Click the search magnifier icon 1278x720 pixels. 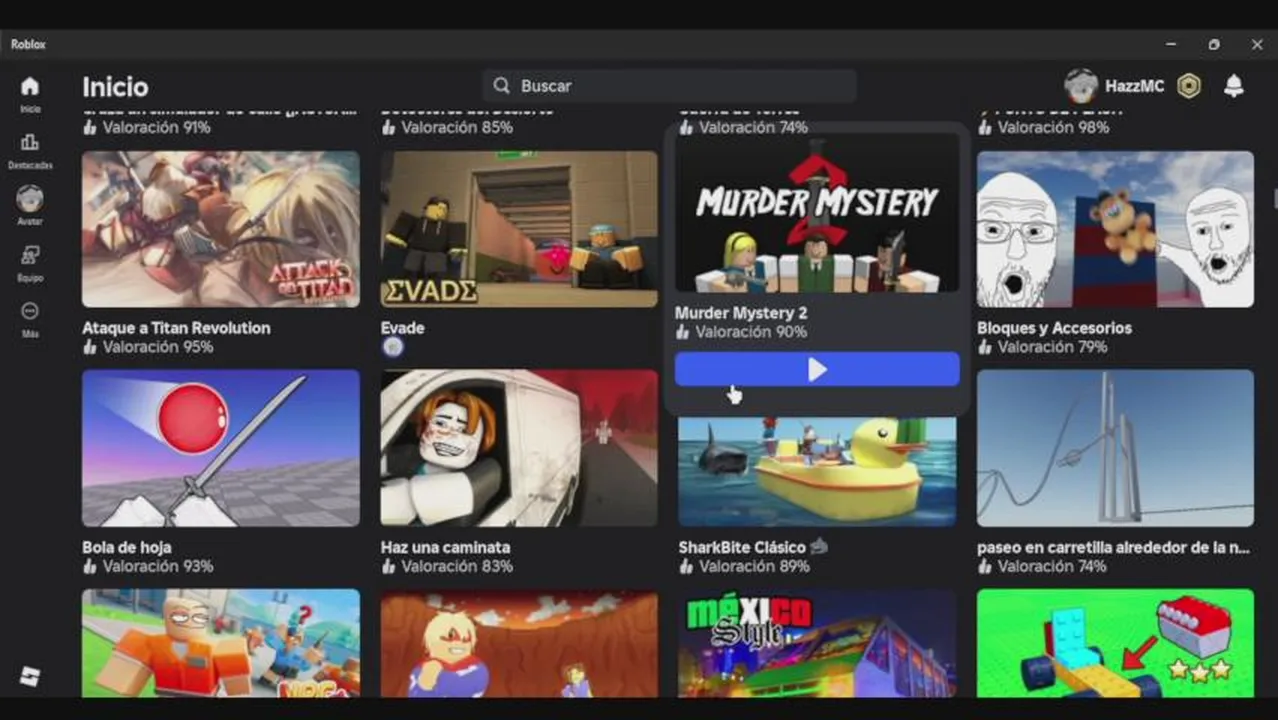502,86
